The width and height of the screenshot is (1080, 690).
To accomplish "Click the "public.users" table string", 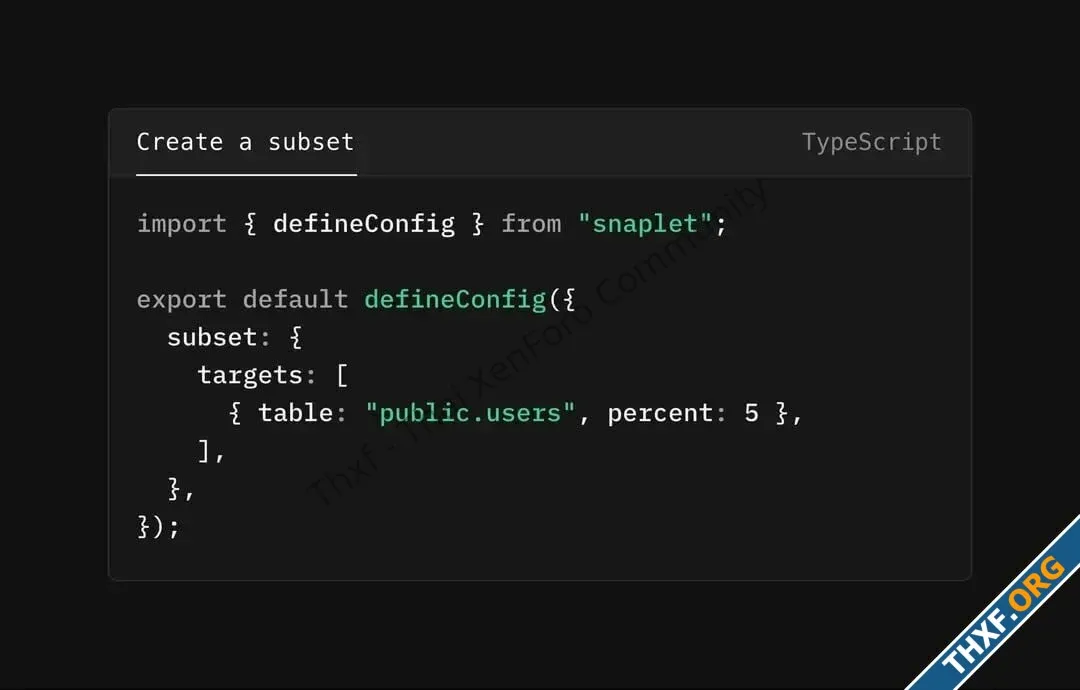I will (470, 413).
